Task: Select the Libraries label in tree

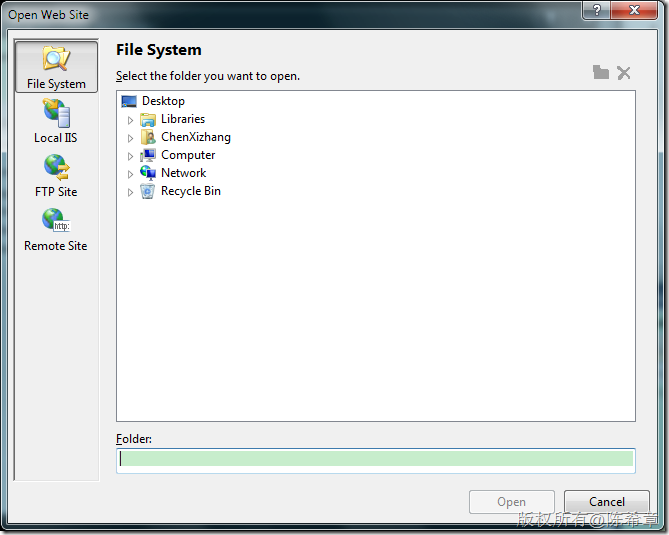Action: pos(183,119)
